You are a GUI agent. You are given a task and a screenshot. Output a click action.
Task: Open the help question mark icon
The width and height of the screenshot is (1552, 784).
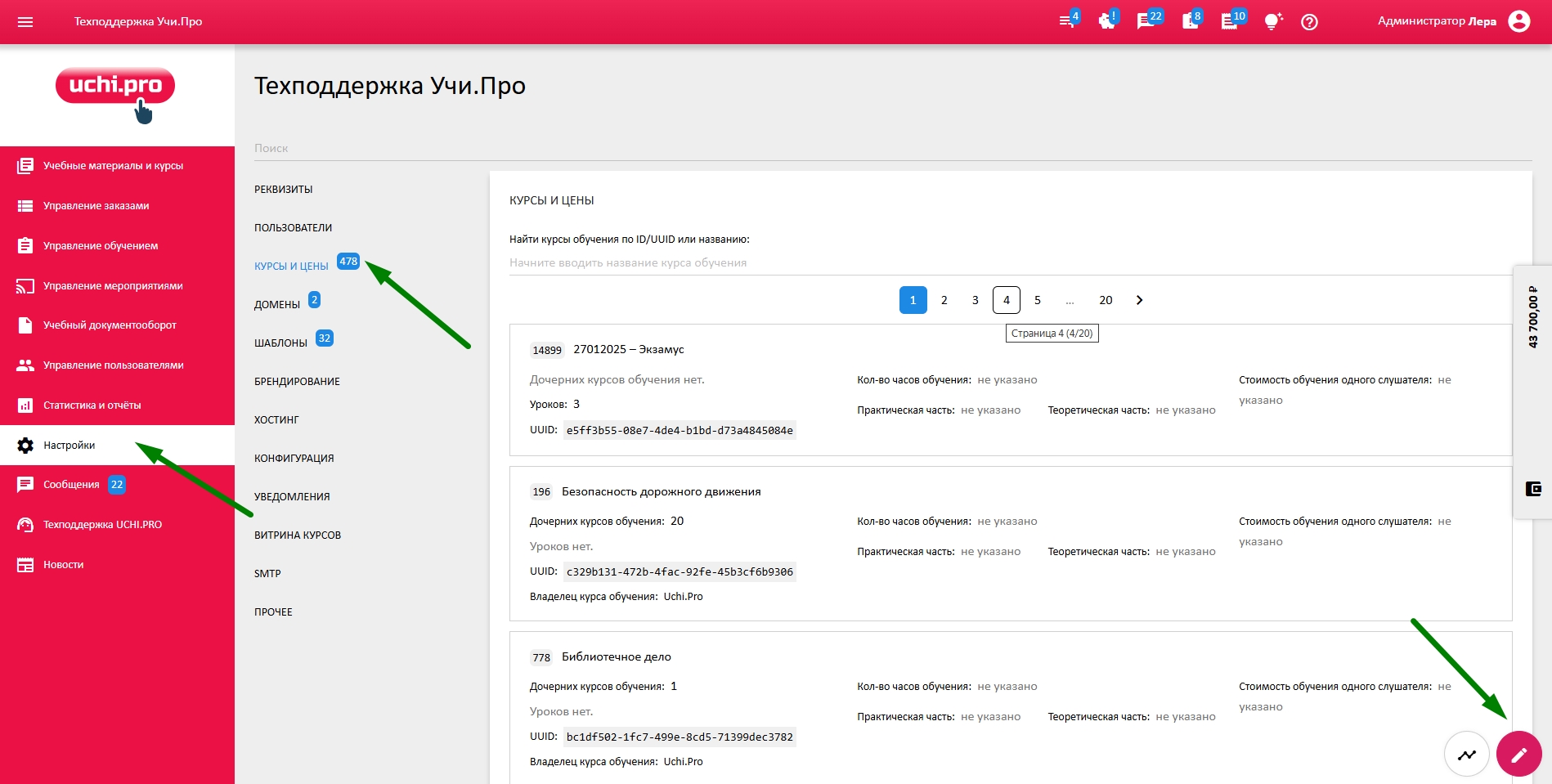[1309, 22]
